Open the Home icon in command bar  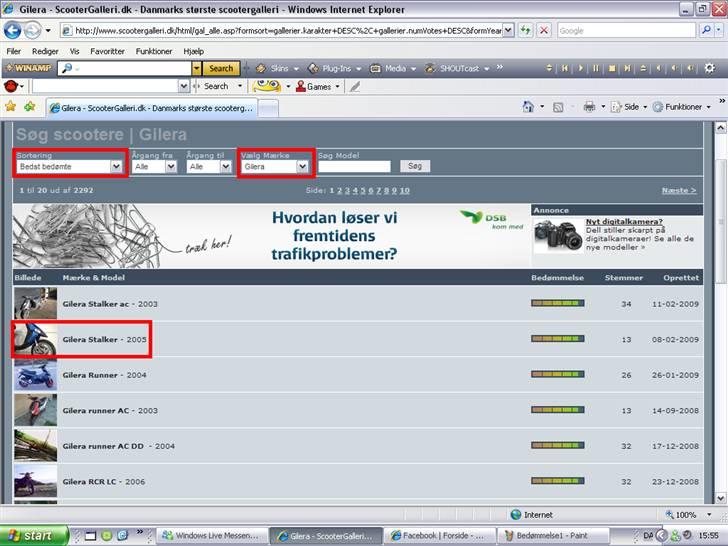coord(528,106)
